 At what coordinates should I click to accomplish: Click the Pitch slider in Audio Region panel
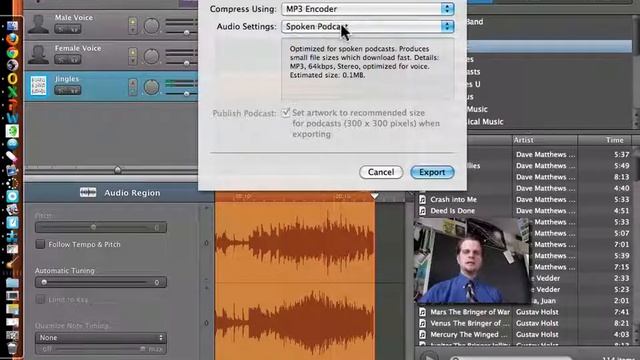(x=101, y=227)
